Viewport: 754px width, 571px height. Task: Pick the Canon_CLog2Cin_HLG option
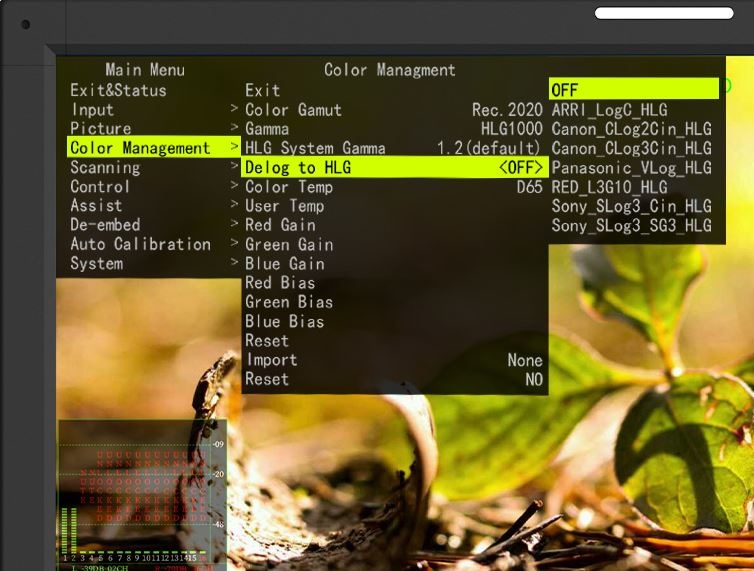tap(631, 128)
